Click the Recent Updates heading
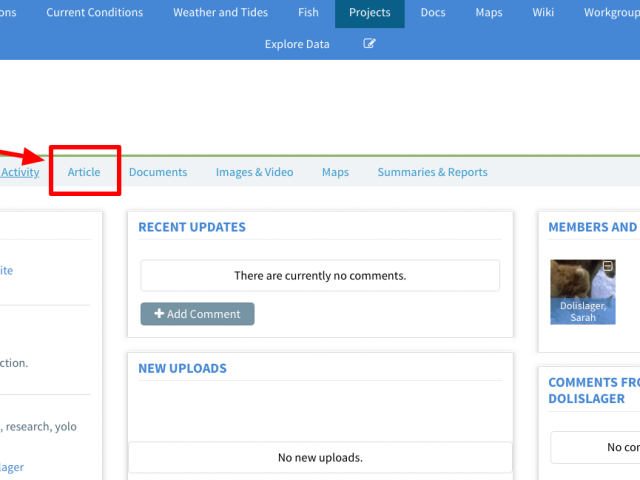640x480 pixels. (192, 227)
